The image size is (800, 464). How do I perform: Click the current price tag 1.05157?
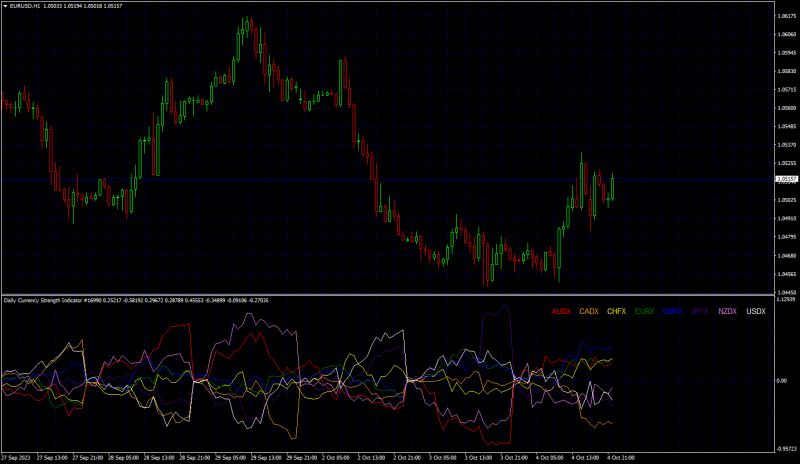[x=787, y=179]
